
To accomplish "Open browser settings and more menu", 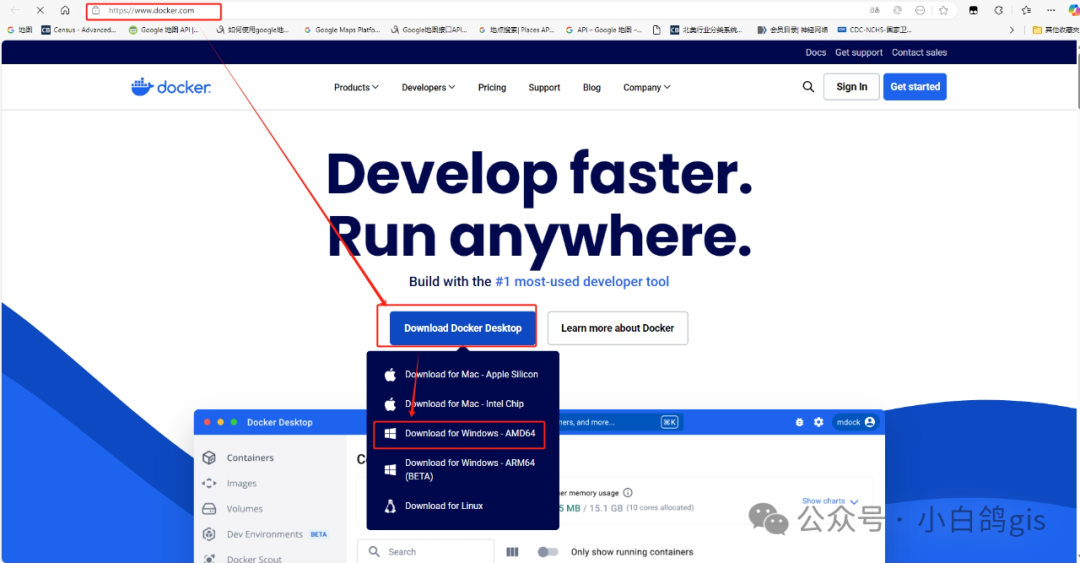I will point(1051,10).
